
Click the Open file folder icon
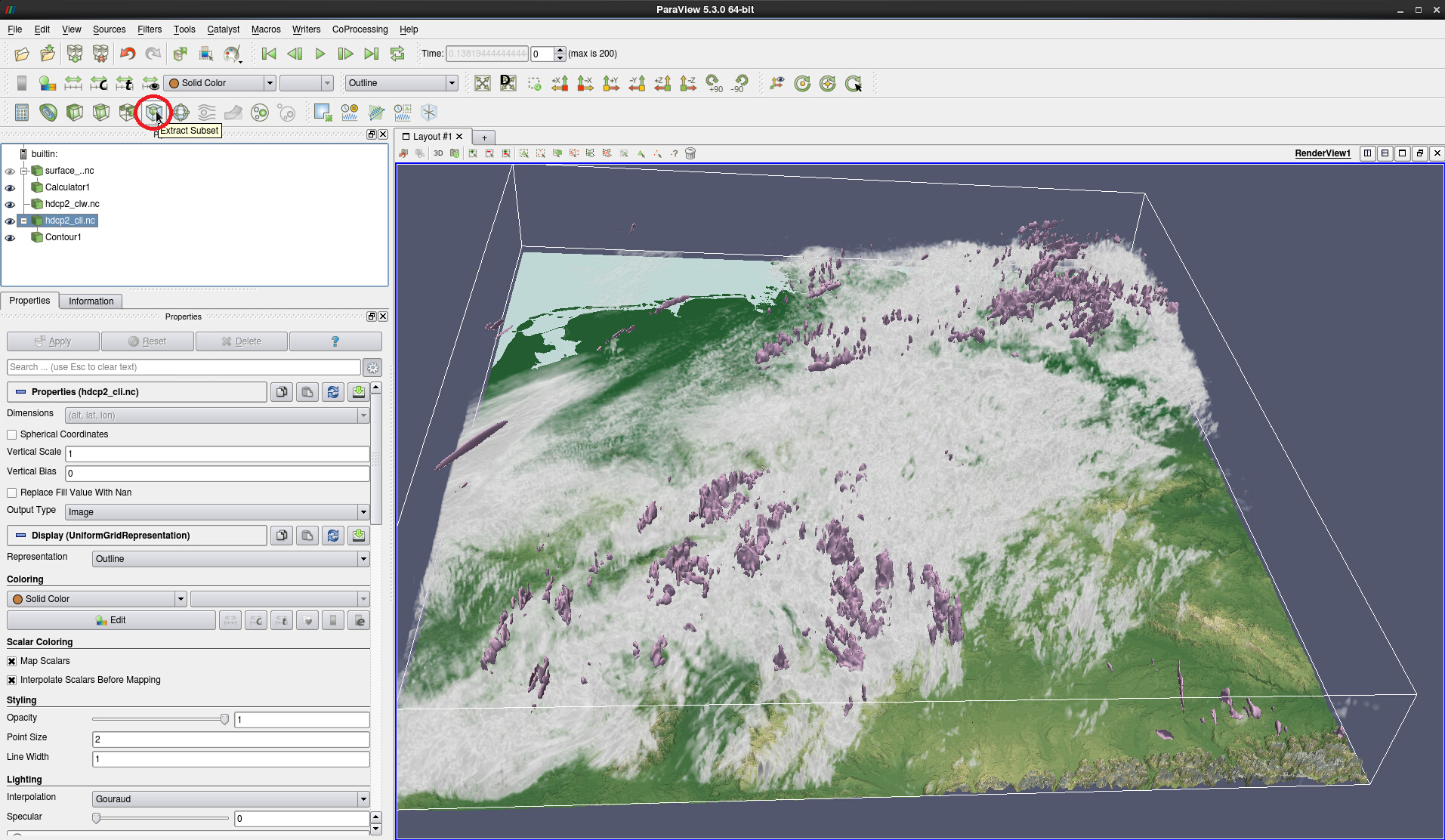[x=22, y=54]
